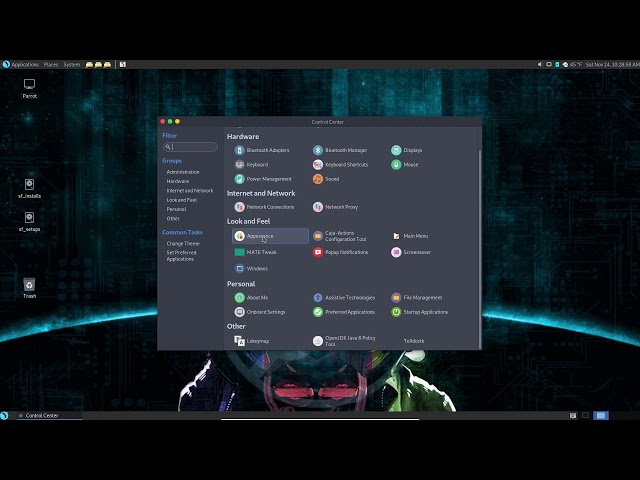Open the Parrot desktop icon
This screenshot has width=640, height=480.
29,89
